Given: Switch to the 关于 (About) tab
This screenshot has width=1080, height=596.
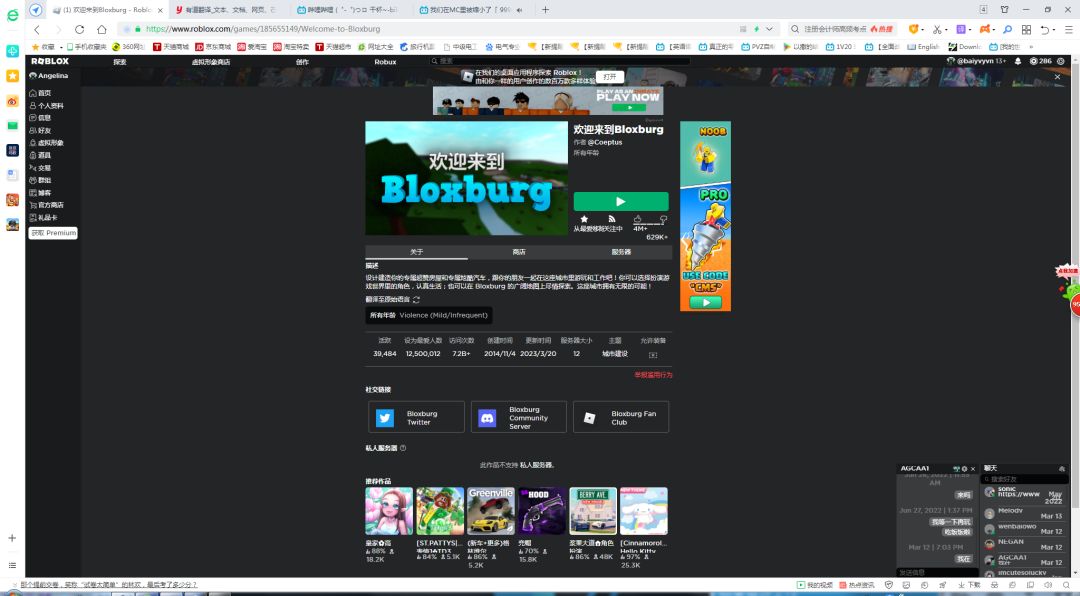Looking at the screenshot, I should click(416, 252).
